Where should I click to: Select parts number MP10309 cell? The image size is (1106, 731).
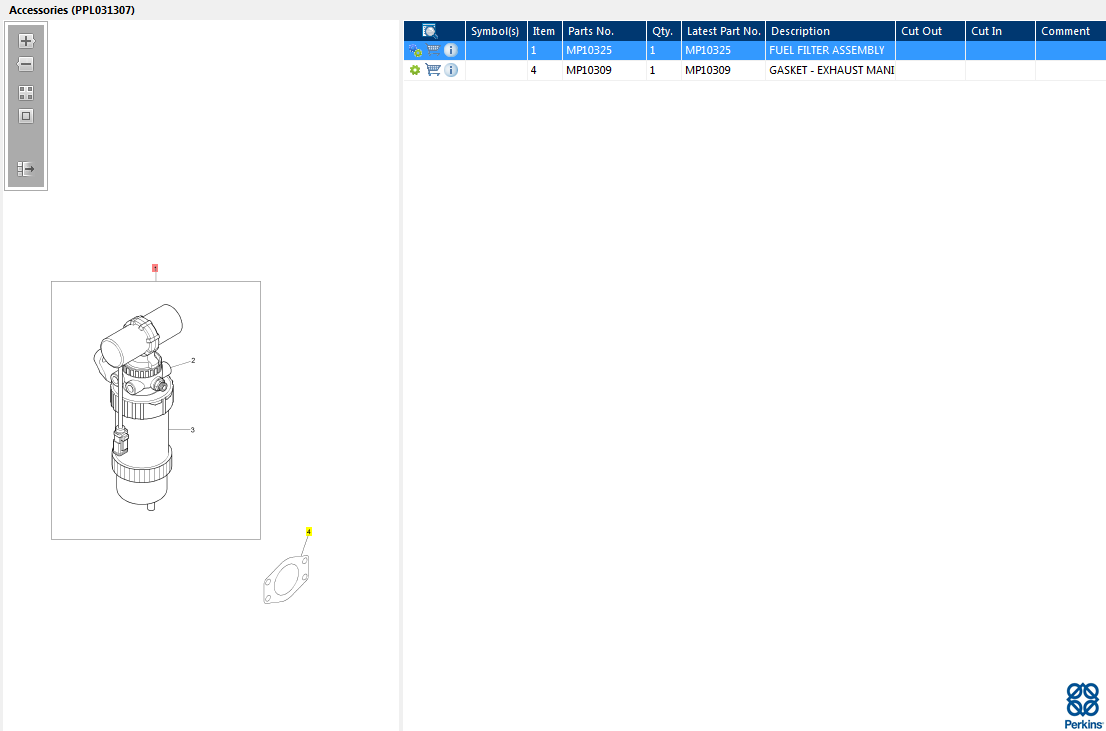pos(604,71)
